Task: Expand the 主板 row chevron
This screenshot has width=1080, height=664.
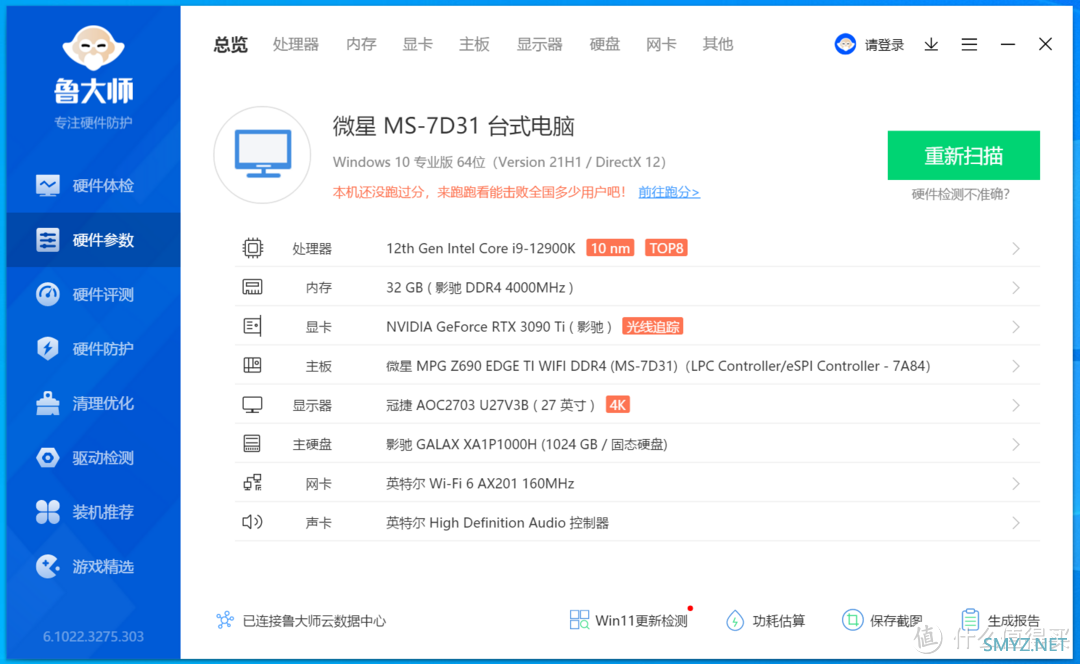Action: pyautogui.click(x=1016, y=366)
